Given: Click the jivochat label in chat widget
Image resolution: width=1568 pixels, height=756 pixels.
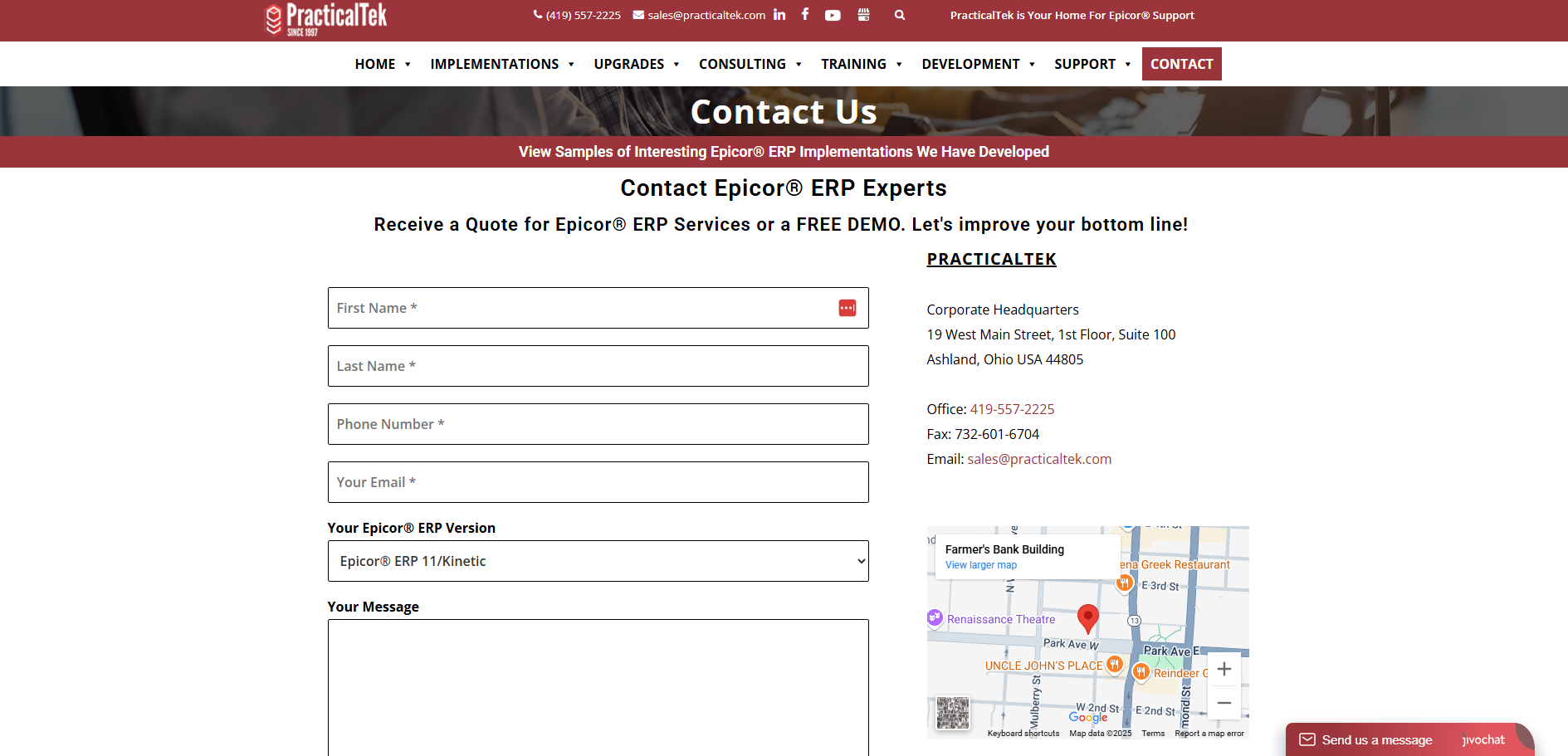Looking at the screenshot, I should [1483, 739].
